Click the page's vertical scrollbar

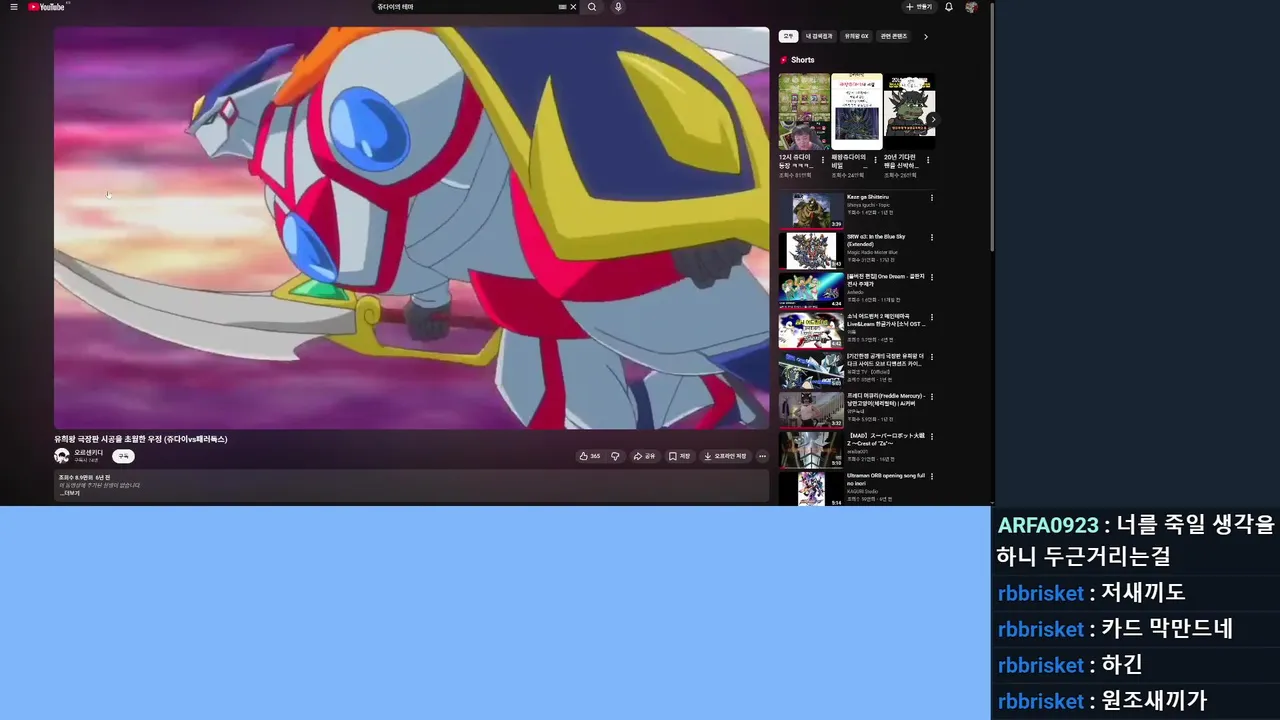click(991, 127)
